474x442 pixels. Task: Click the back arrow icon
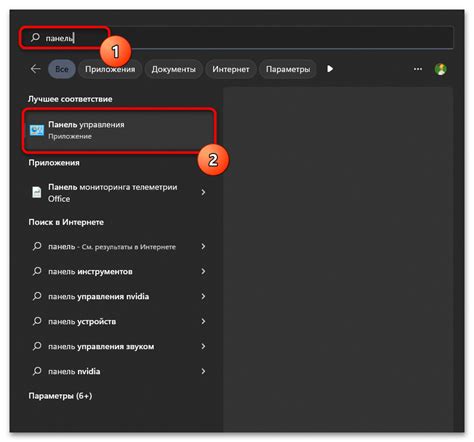click(x=35, y=69)
